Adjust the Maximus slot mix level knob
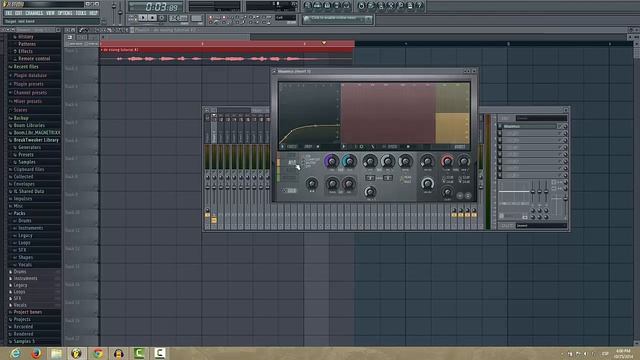 [x=565, y=127]
